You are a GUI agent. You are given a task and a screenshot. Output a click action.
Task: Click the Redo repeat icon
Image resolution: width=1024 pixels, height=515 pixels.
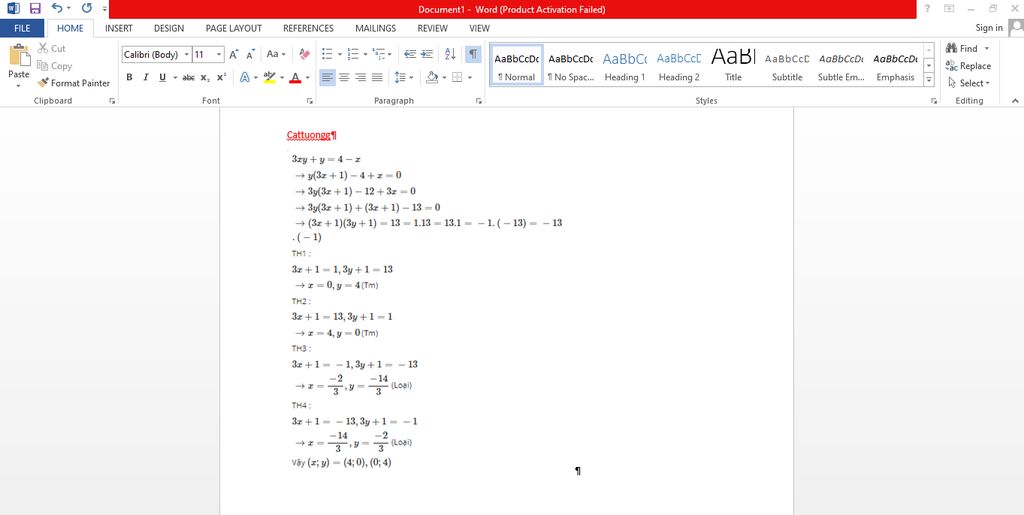tap(86, 8)
